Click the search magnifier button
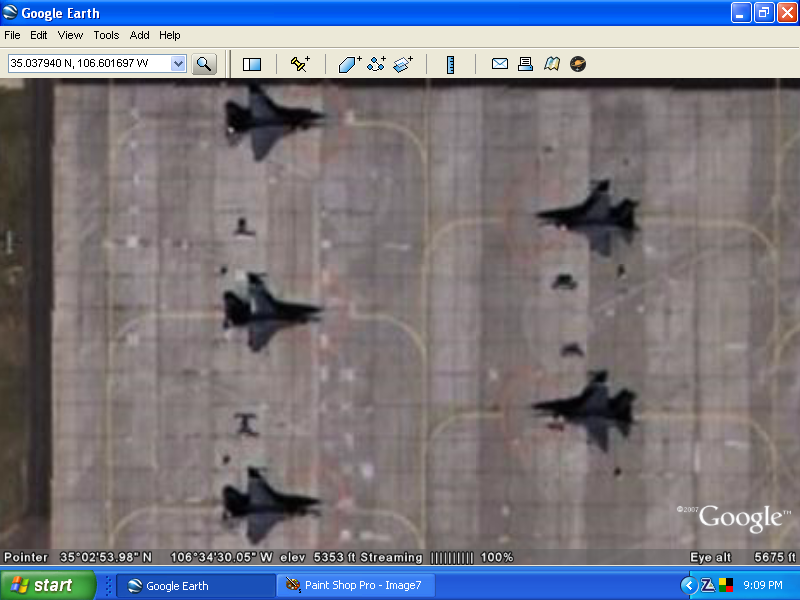 pyautogui.click(x=204, y=64)
